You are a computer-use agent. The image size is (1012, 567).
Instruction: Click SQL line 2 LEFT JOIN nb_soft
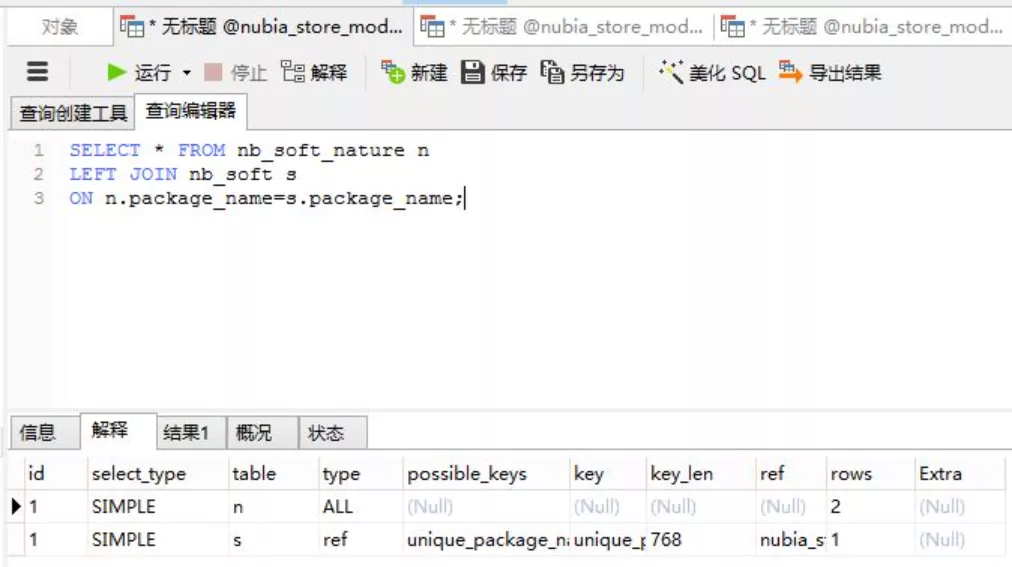pyautogui.click(x=183, y=174)
